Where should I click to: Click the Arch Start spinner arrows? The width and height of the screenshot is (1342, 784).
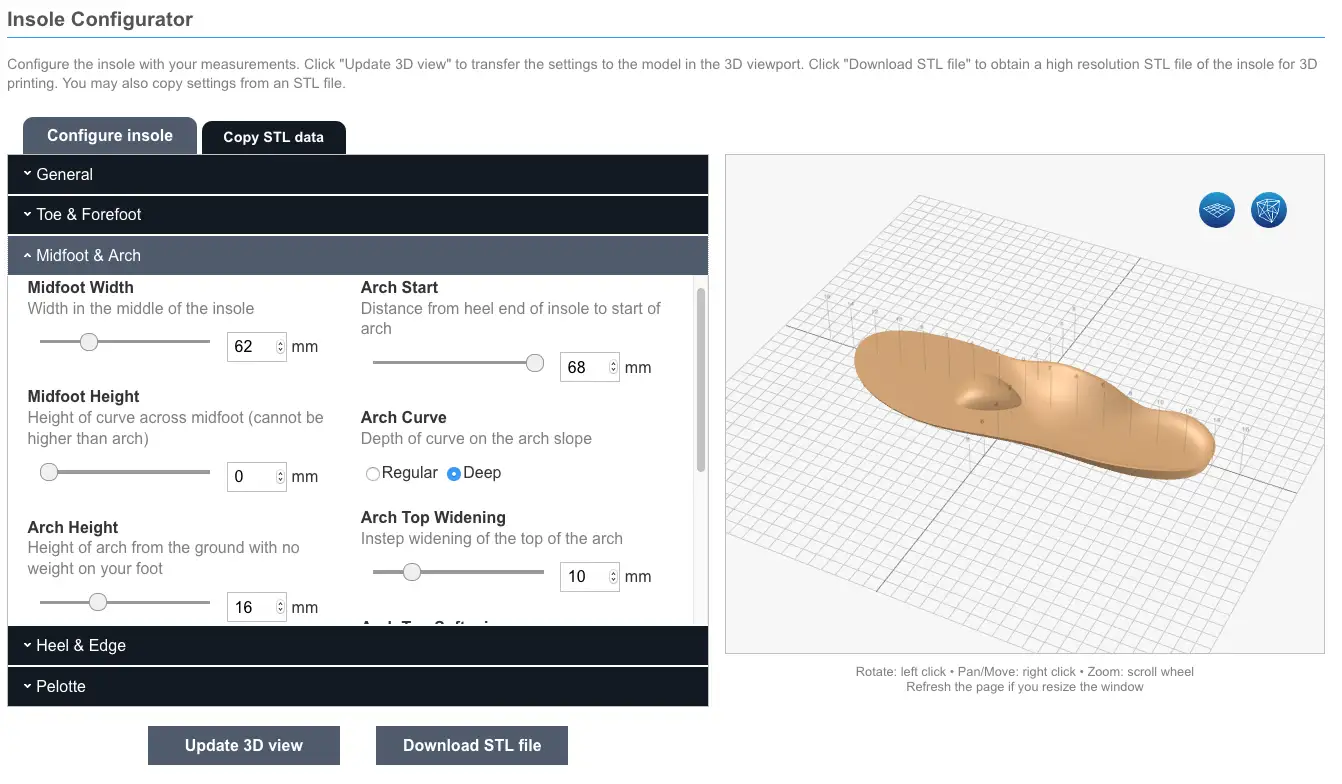tap(613, 368)
